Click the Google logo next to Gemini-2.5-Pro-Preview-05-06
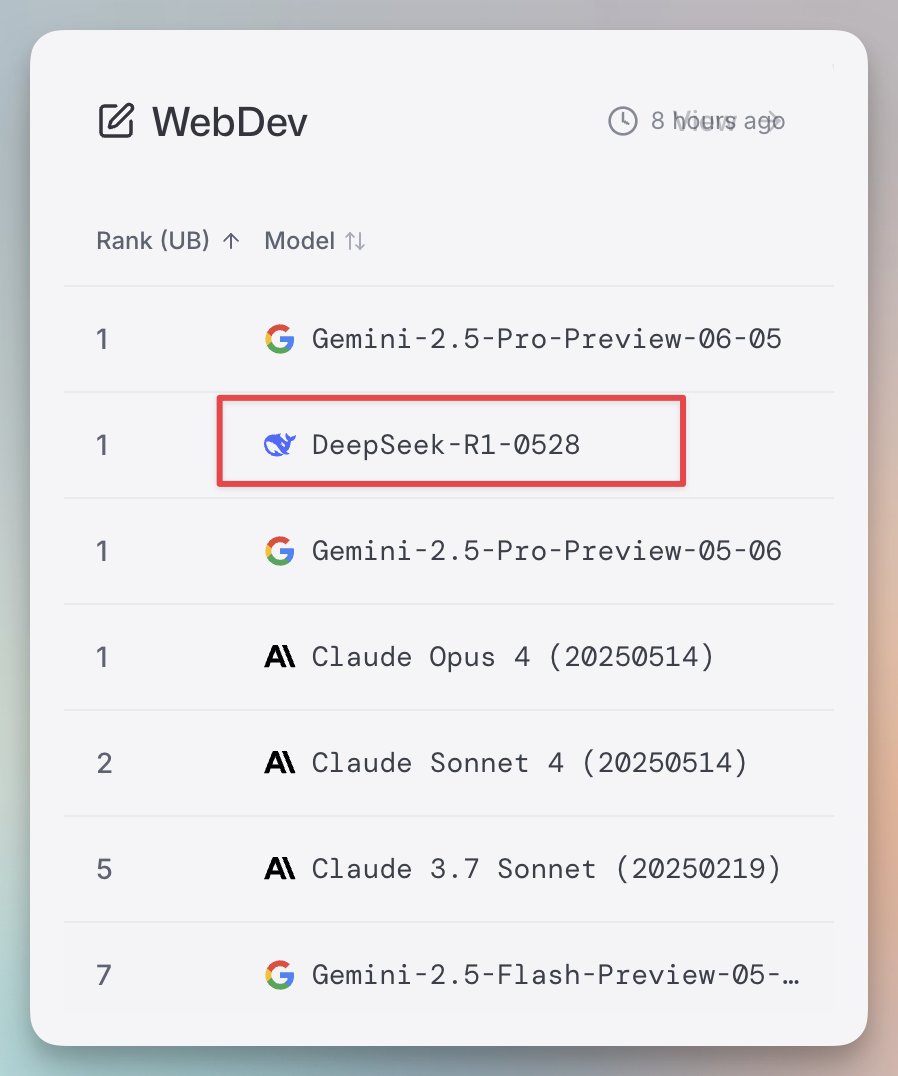The image size is (898, 1076). (280, 551)
